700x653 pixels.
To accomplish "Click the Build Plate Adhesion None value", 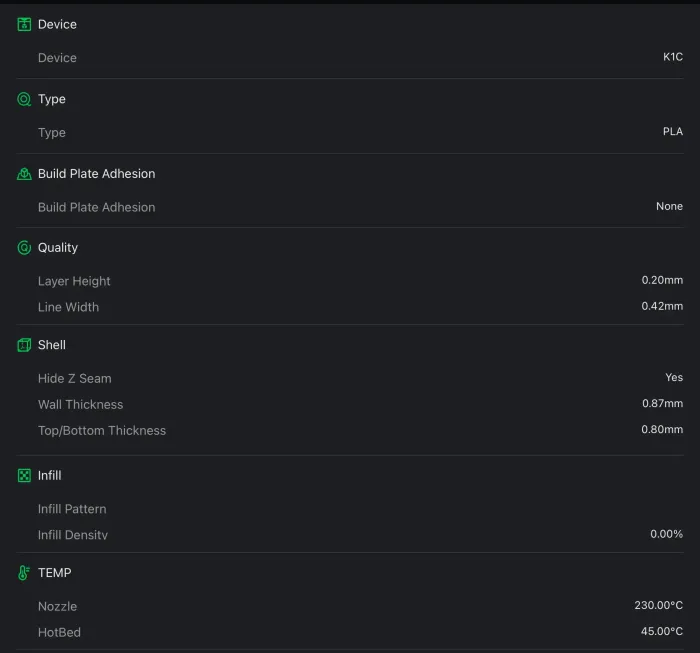I will (669, 207).
